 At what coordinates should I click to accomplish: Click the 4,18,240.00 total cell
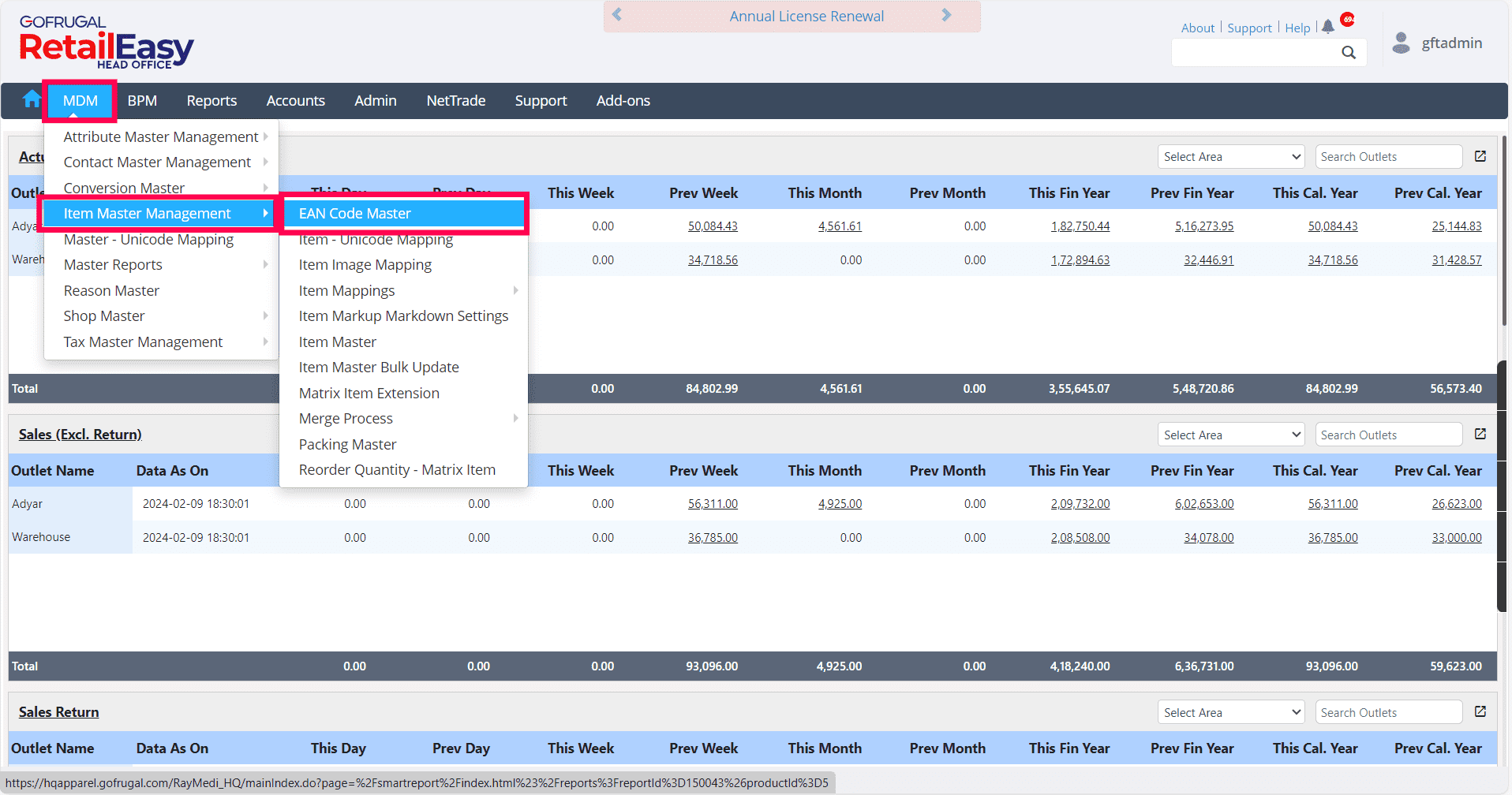pyautogui.click(x=1080, y=666)
